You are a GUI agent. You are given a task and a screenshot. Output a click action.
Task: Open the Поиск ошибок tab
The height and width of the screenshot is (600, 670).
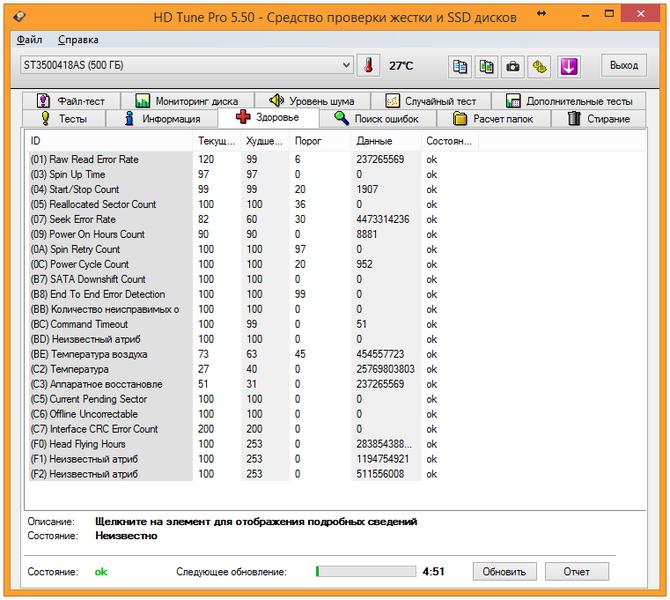pyautogui.click(x=378, y=118)
